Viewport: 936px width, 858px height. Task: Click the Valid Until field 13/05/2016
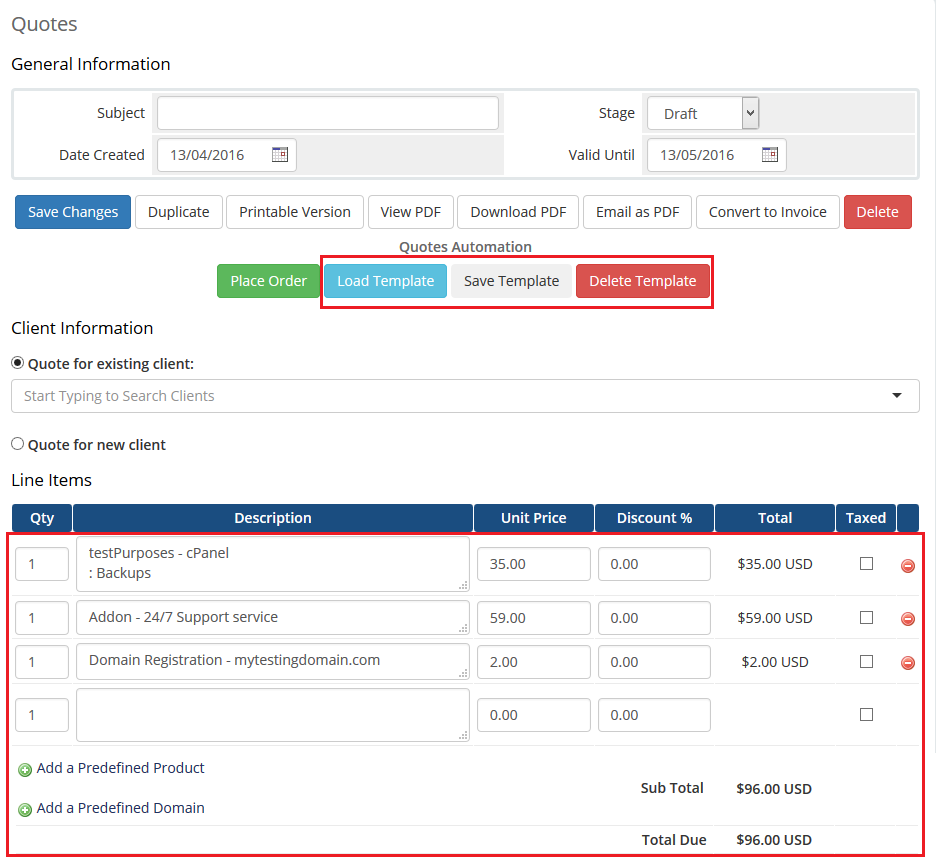(717, 155)
